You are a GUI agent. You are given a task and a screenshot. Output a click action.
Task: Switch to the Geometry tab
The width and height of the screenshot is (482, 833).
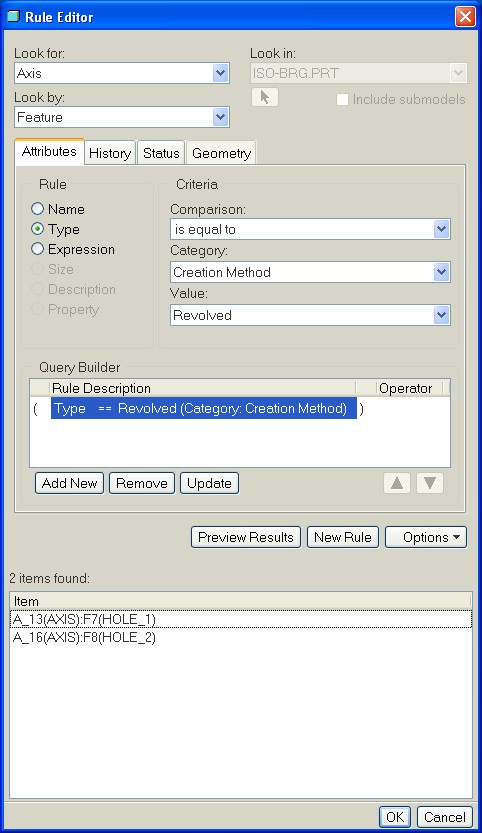click(x=222, y=154)
